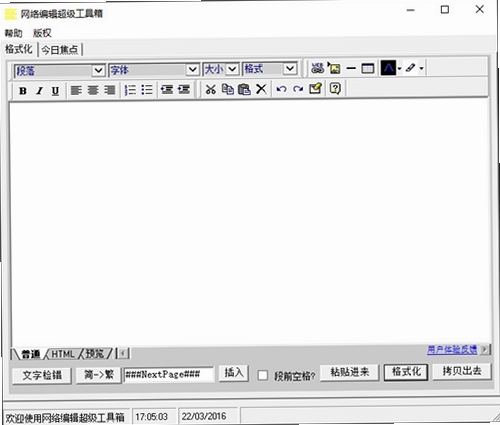Click the 文字检错 button
Viewport: 500px width, 425px height.
point(42,375)
